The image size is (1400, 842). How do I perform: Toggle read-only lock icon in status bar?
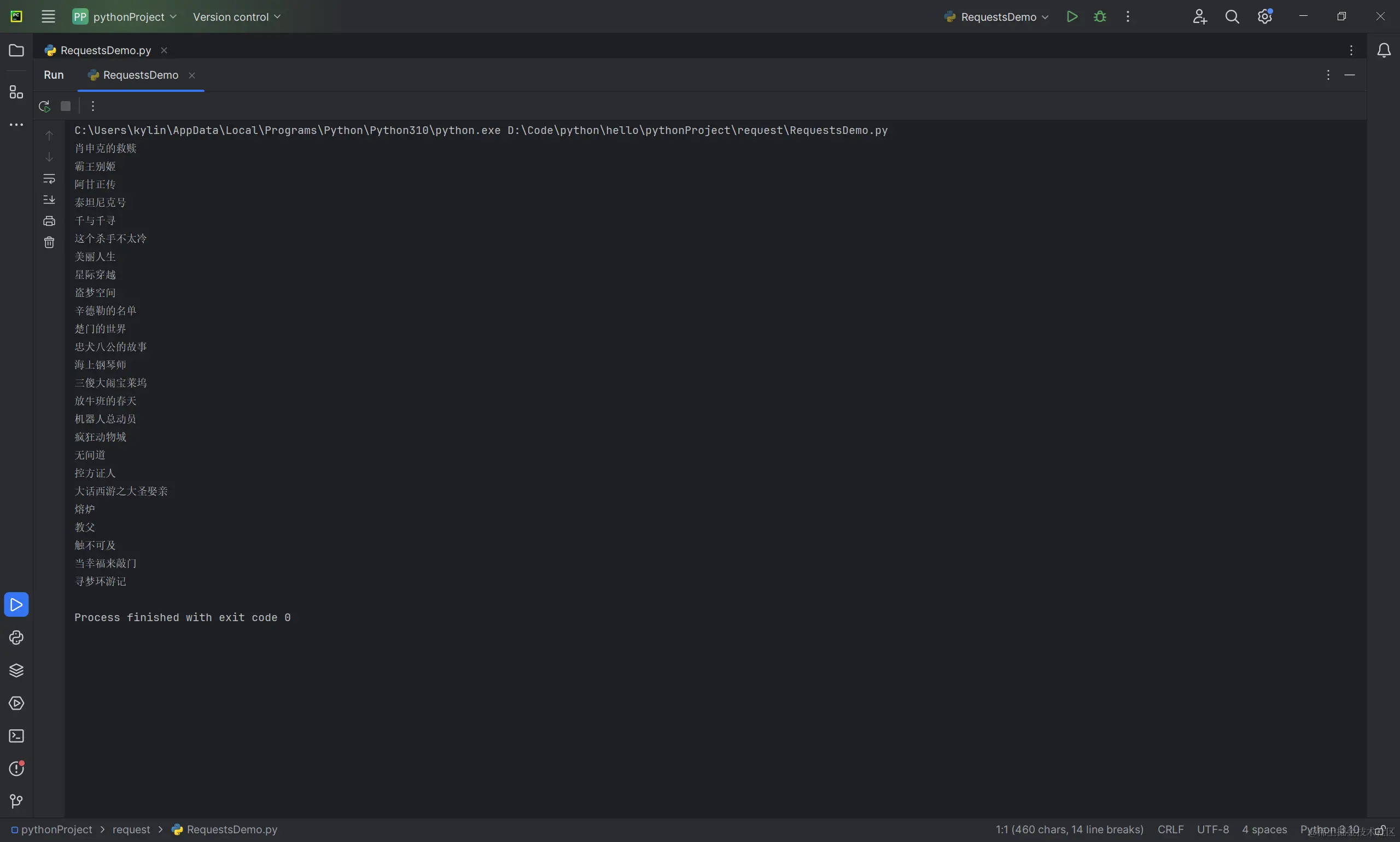point(1381,830)
